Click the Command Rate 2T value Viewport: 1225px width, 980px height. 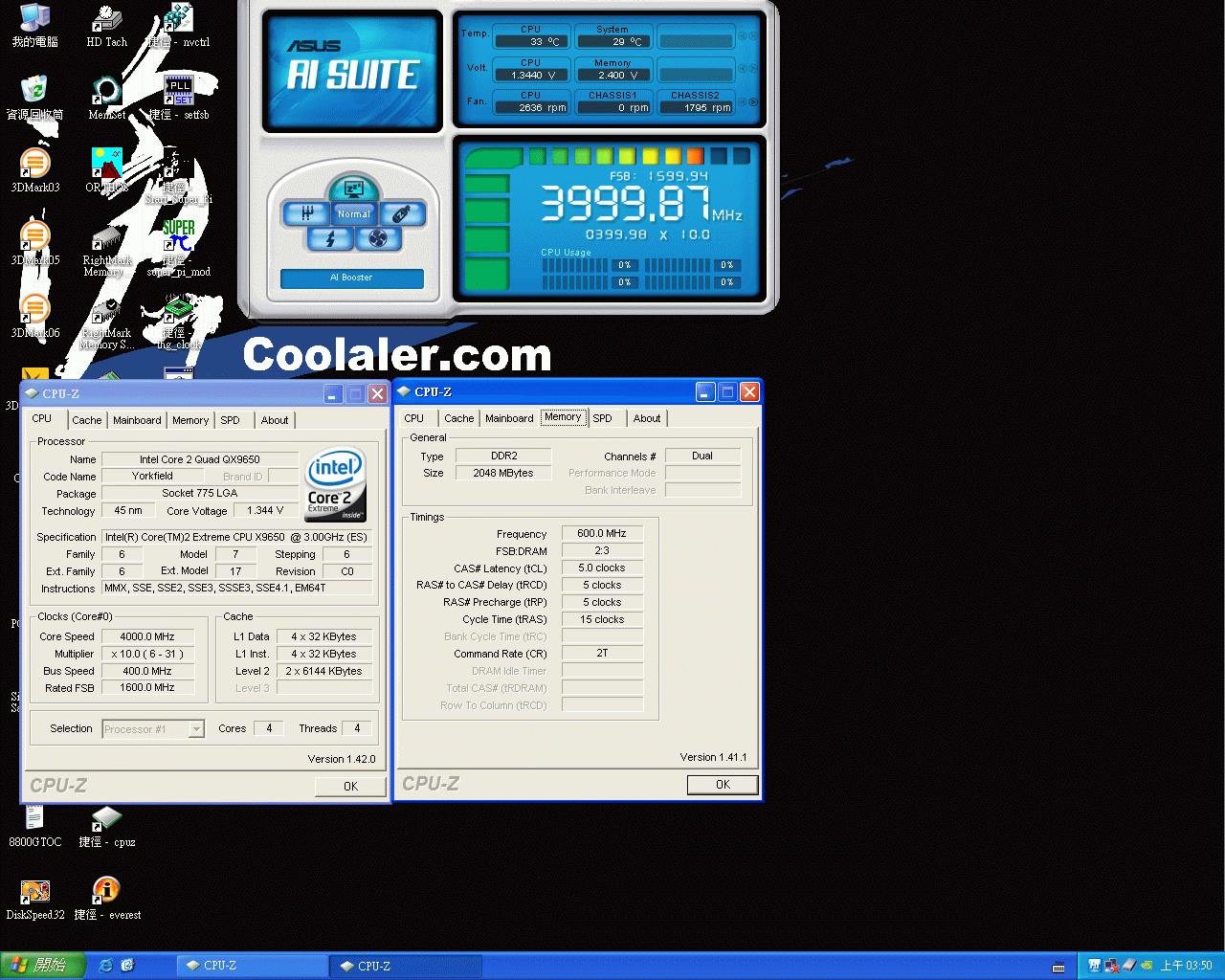point(602,653)
